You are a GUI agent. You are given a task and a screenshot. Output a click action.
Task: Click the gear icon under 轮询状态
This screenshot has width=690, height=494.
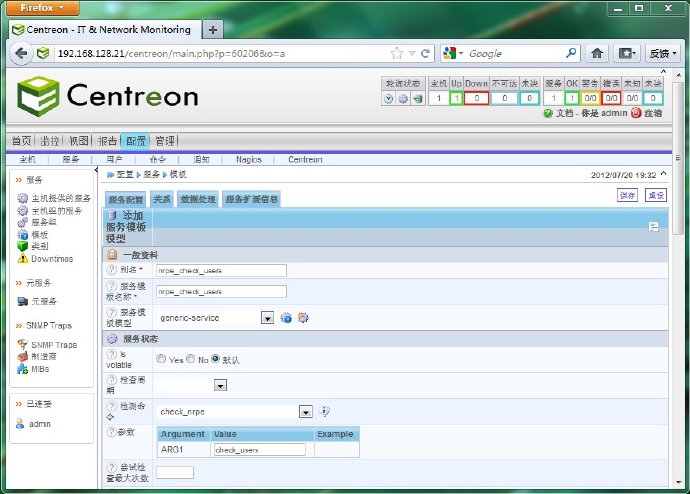403,99
